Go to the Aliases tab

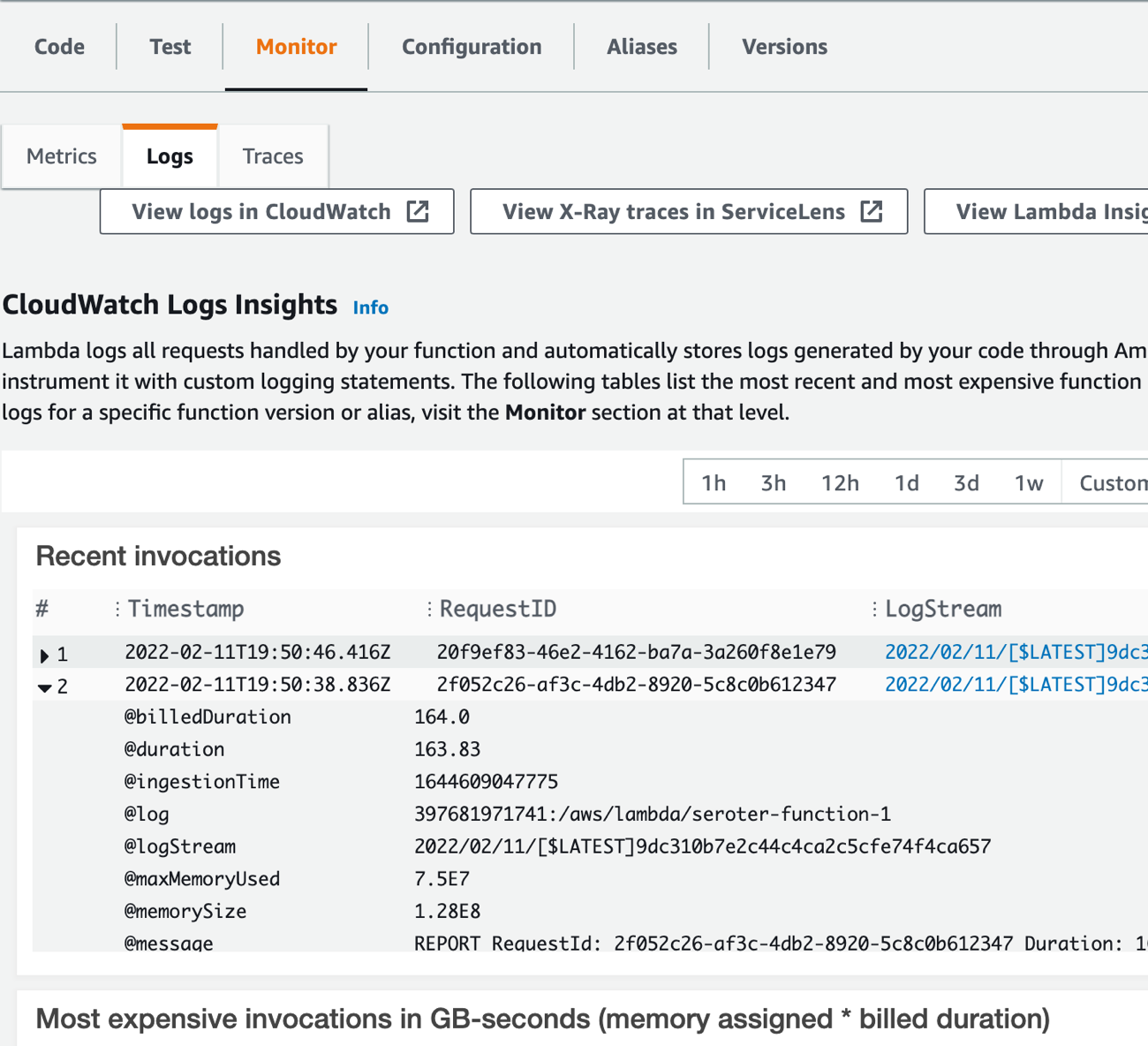[x=641, y=47]
